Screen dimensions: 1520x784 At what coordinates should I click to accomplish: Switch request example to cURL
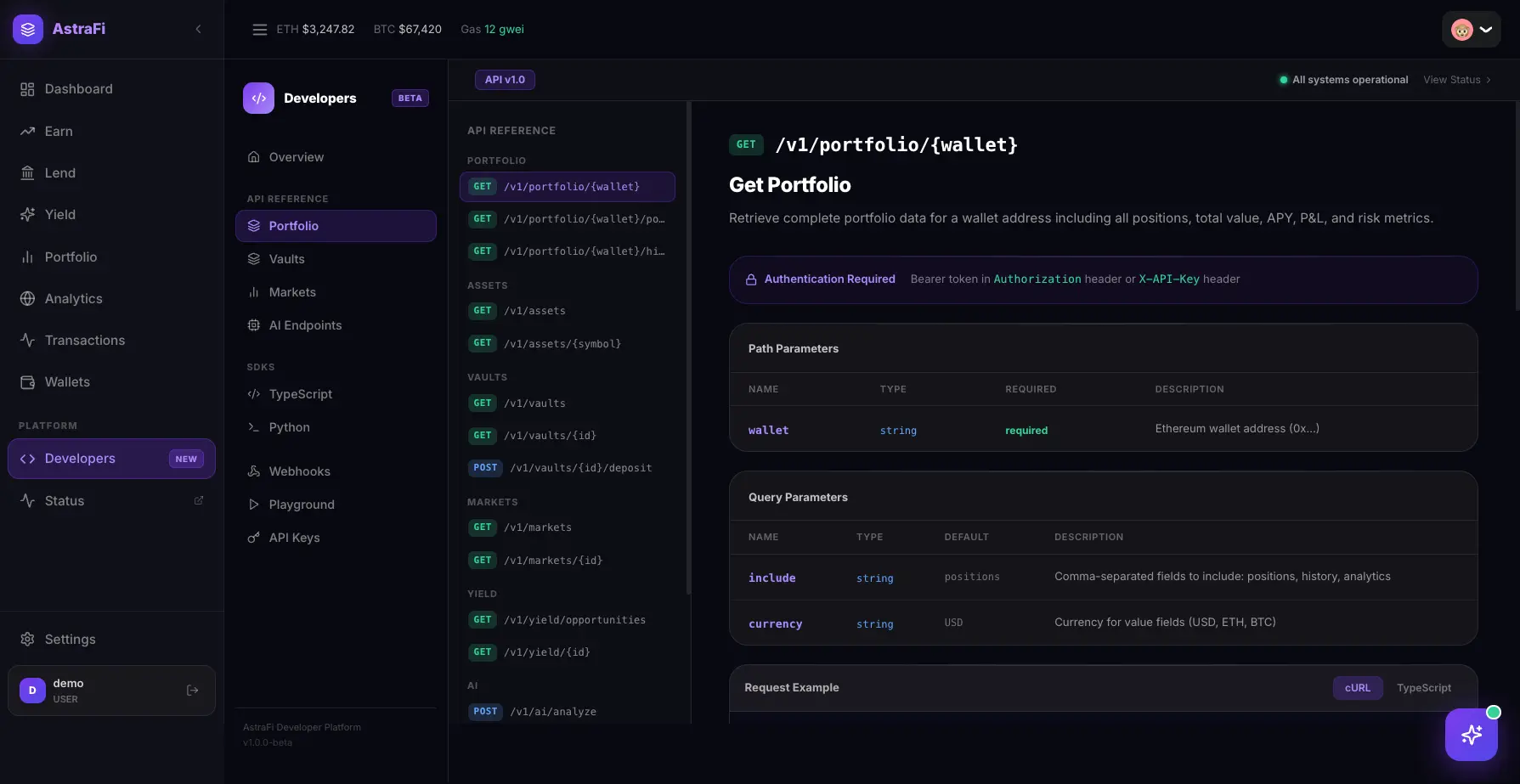1357,688
